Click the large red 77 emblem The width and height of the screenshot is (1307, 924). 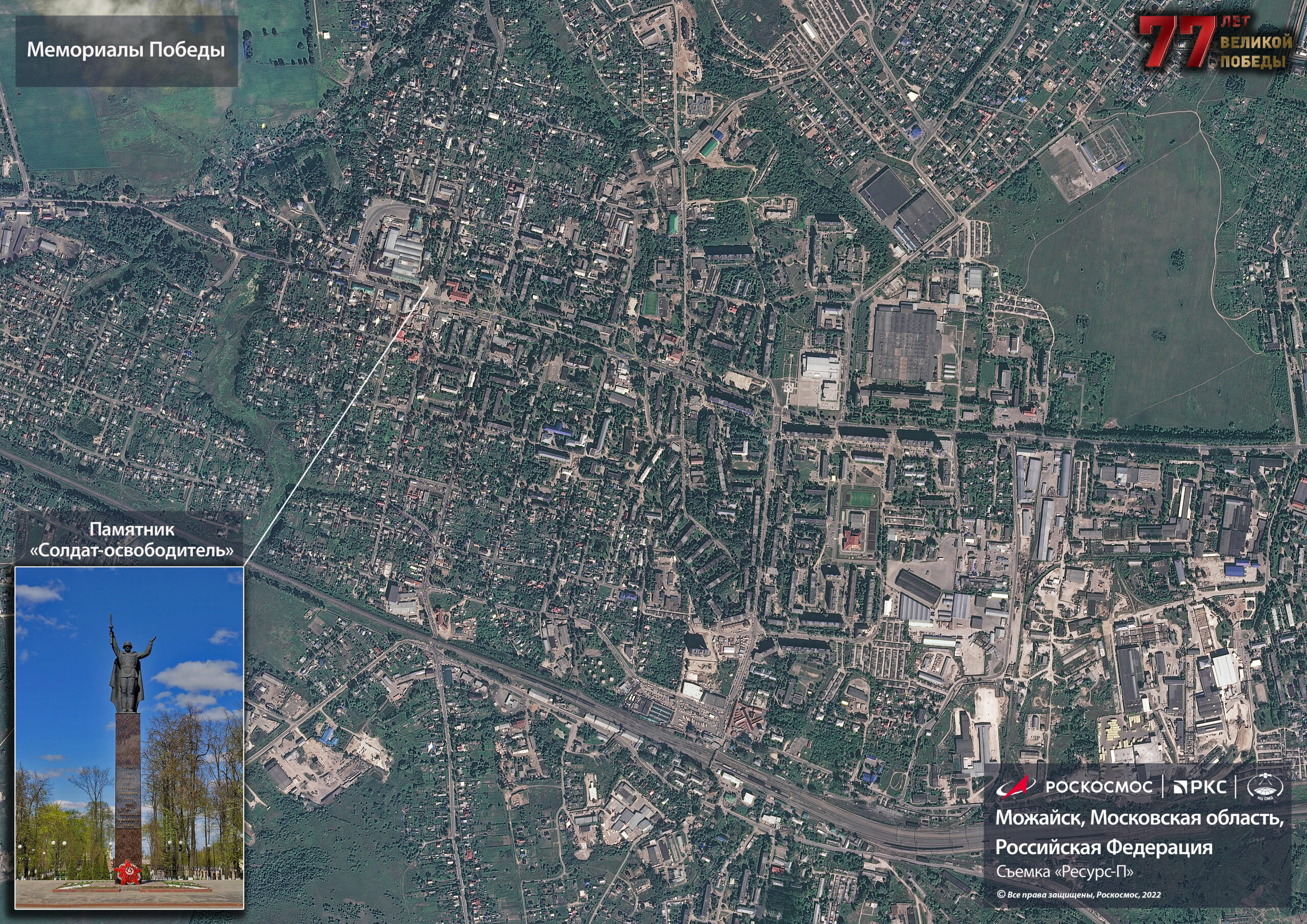point(1178,41)
